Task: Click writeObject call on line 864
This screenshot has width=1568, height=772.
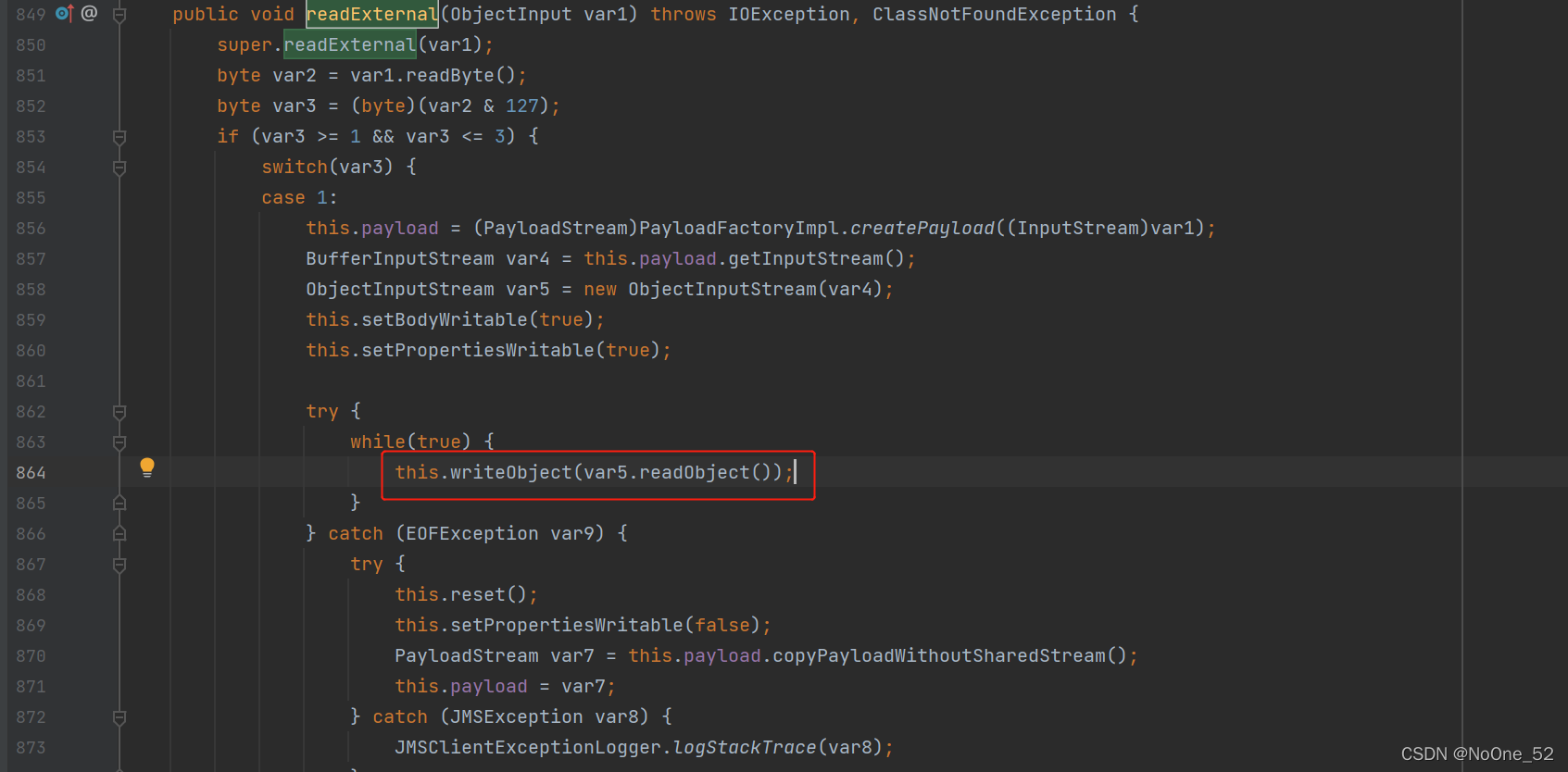Action: (511, 472)
